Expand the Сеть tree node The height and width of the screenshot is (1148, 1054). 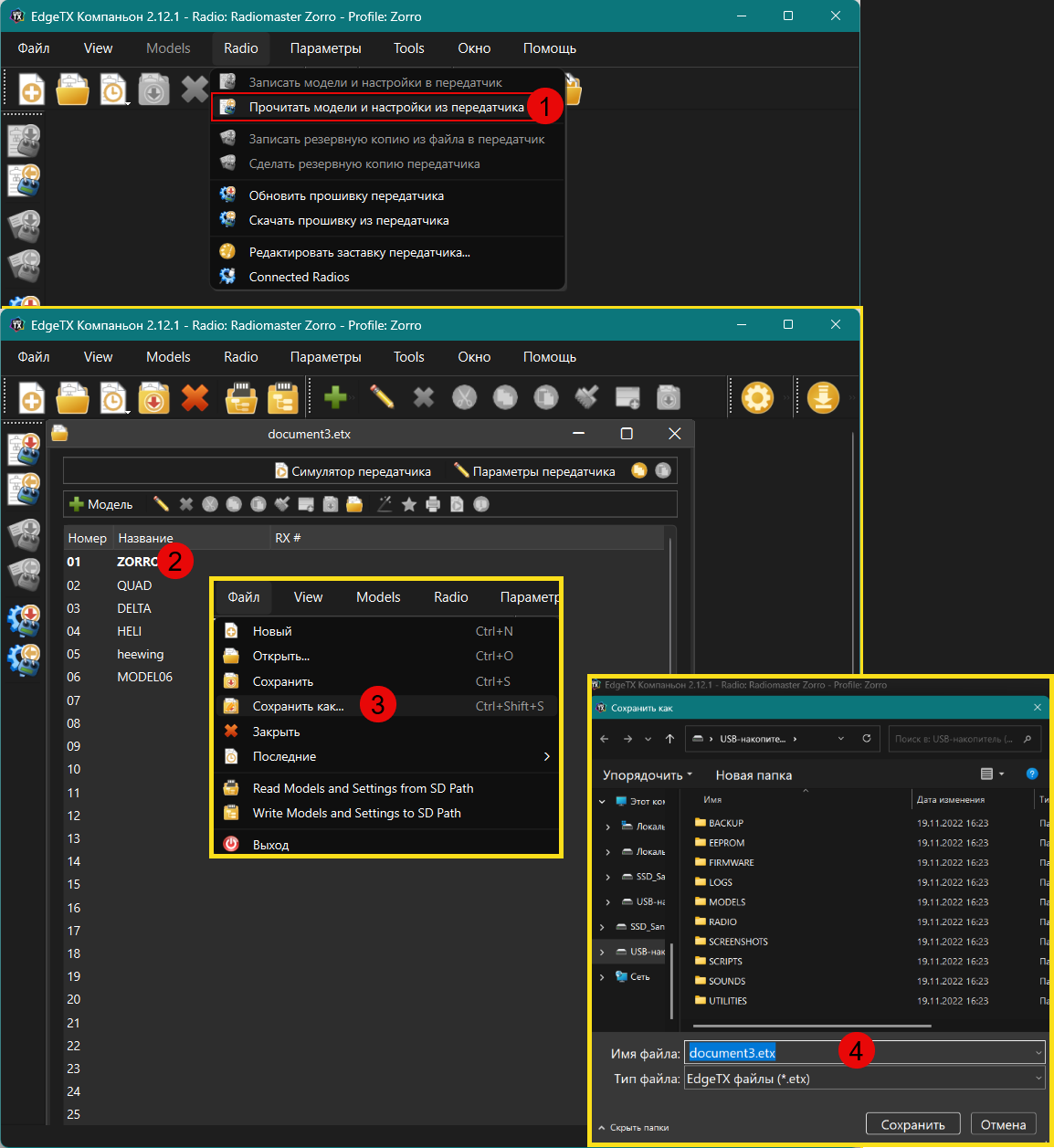pyautogui.click(x=602, y=977)
